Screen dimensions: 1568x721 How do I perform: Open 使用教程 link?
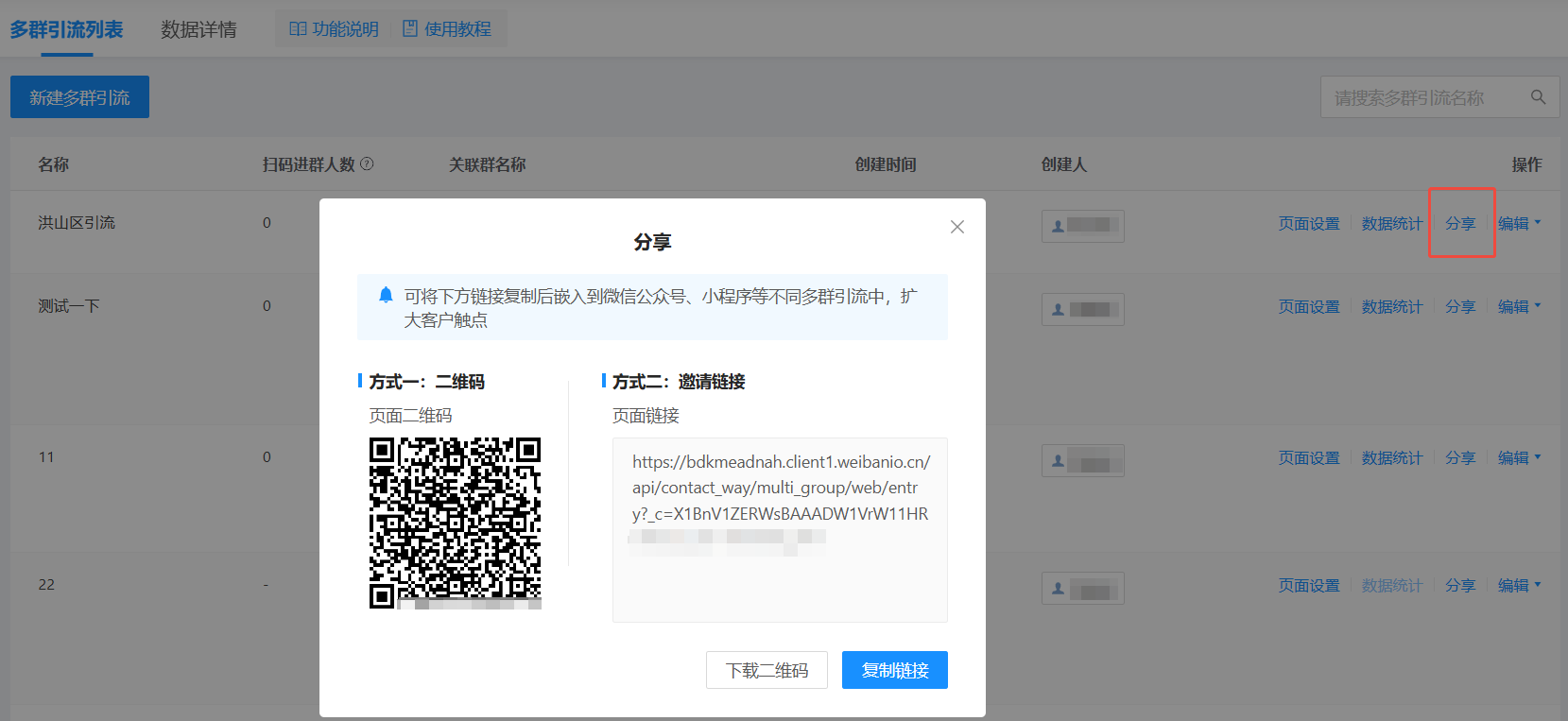click(x=447, y=29)
